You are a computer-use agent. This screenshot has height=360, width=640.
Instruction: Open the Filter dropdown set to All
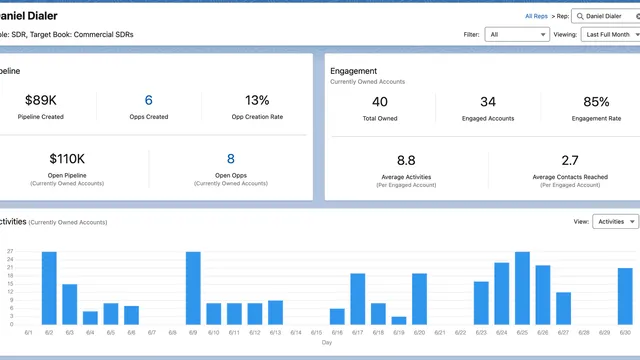click(517, 35)
